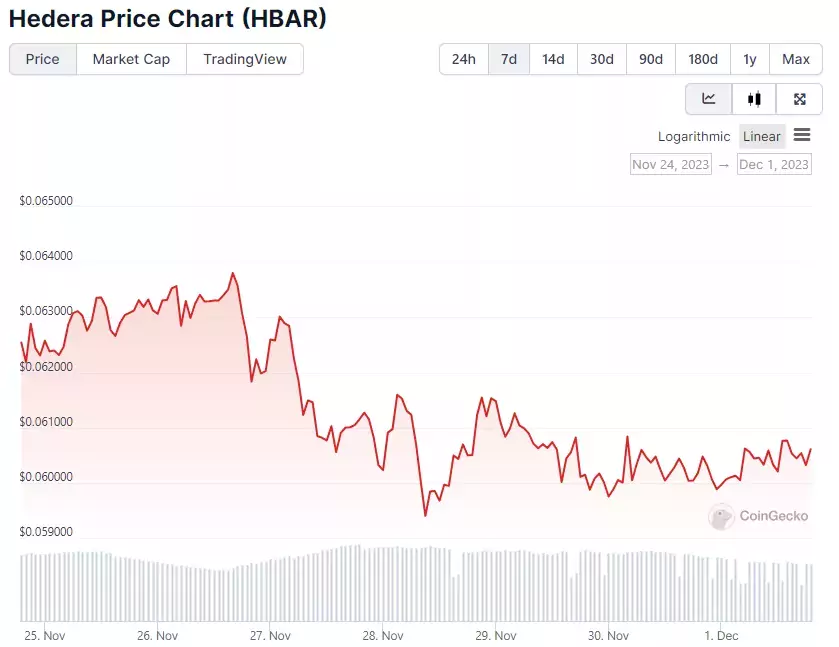The width and height of the screenshot is (839, 647).
Task: Set range to 14d
Action: pos(553,59)
